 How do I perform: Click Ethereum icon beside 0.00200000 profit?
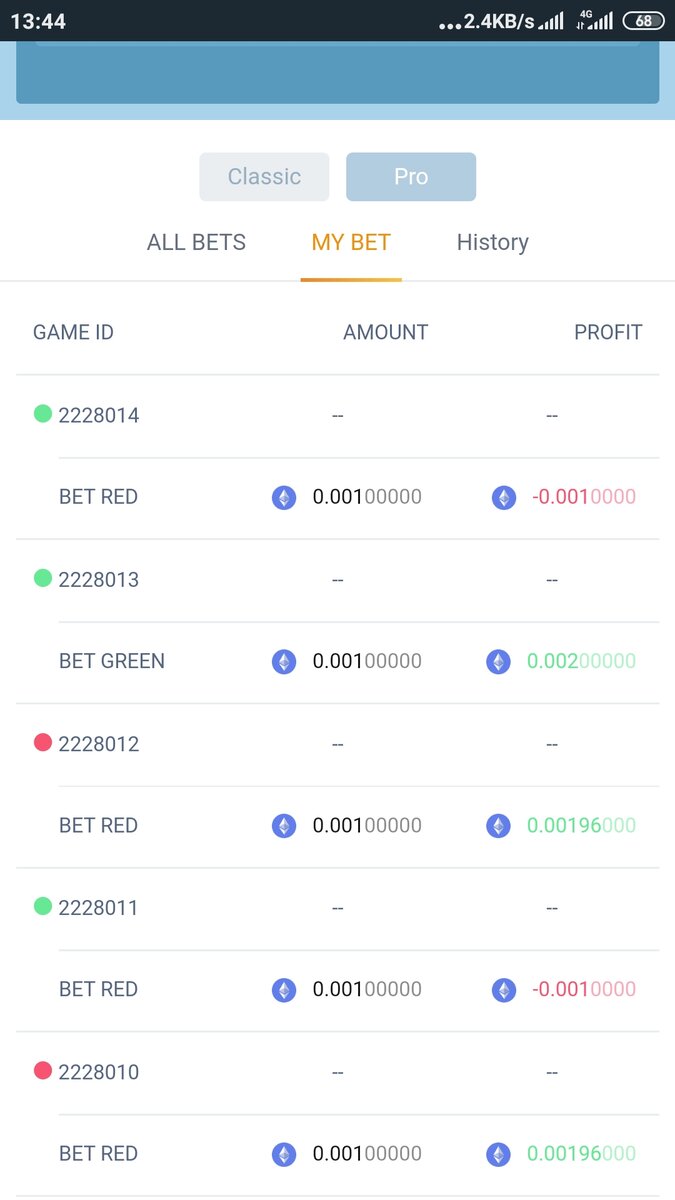click(x=498, y=662)
